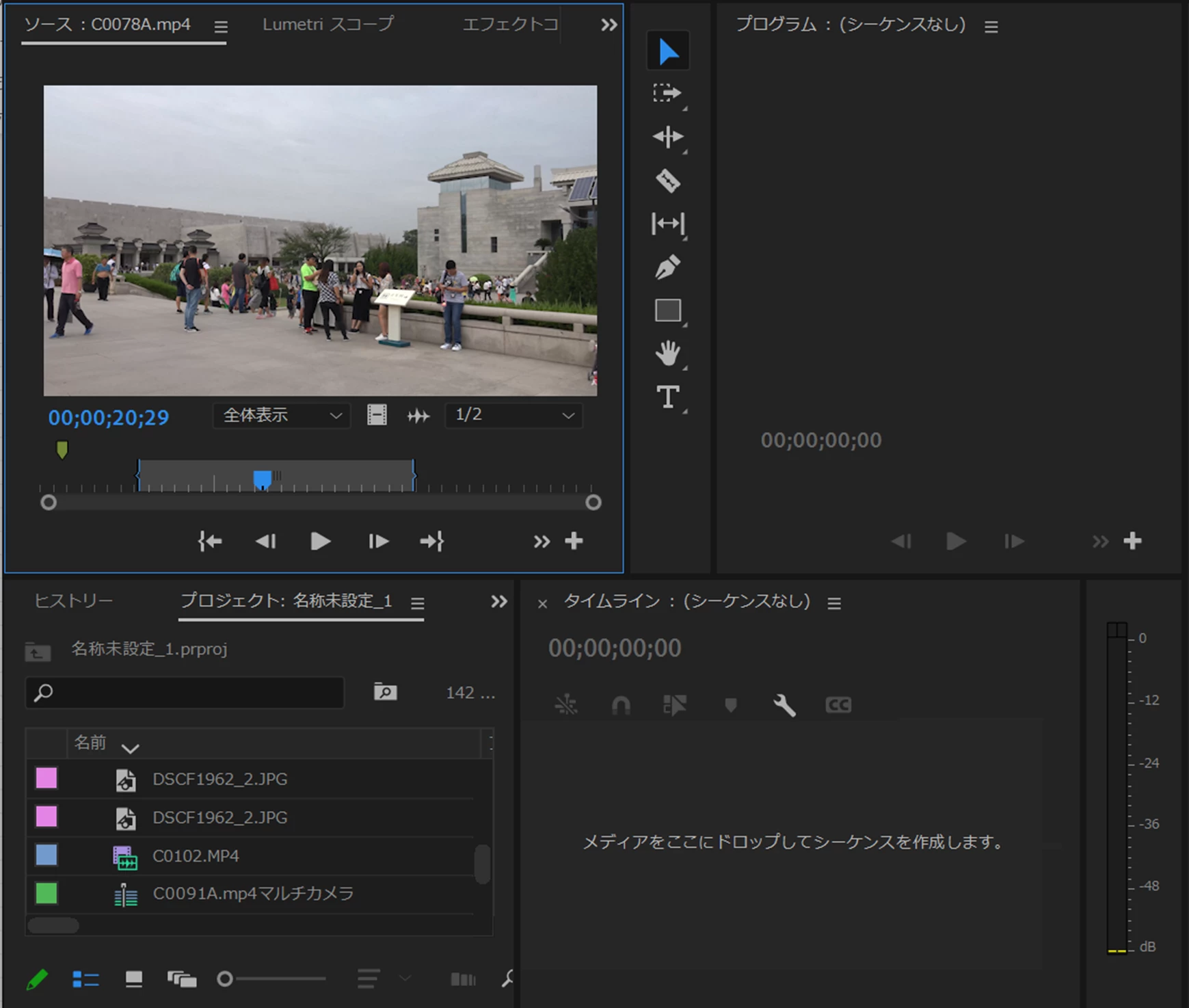1189x1008 pixels.
Task: Select the Pen tool
Action: coord(668,267)
